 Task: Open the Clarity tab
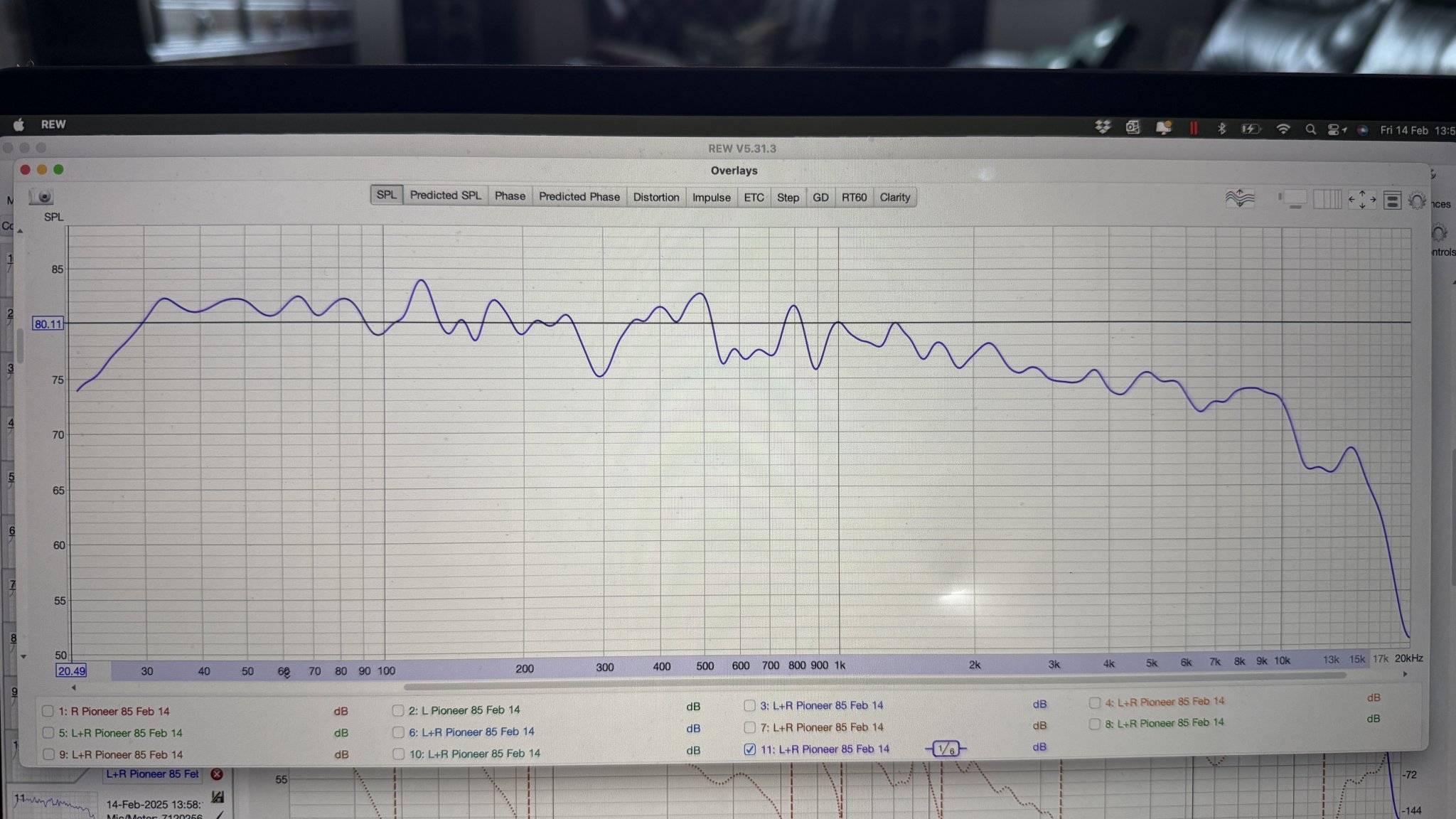pyautogui.click(x=895, y=198)
